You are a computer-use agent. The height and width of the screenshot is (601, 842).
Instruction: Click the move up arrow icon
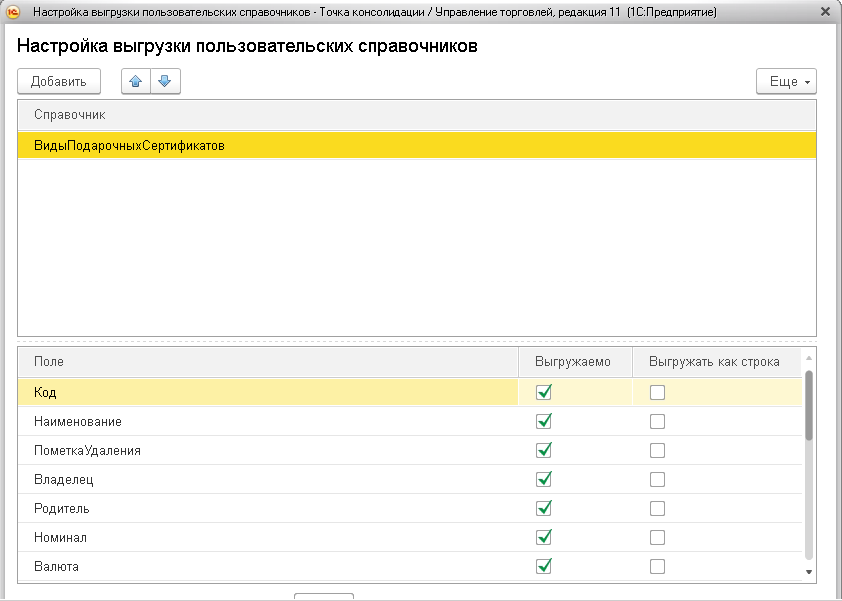pos(136,82)
